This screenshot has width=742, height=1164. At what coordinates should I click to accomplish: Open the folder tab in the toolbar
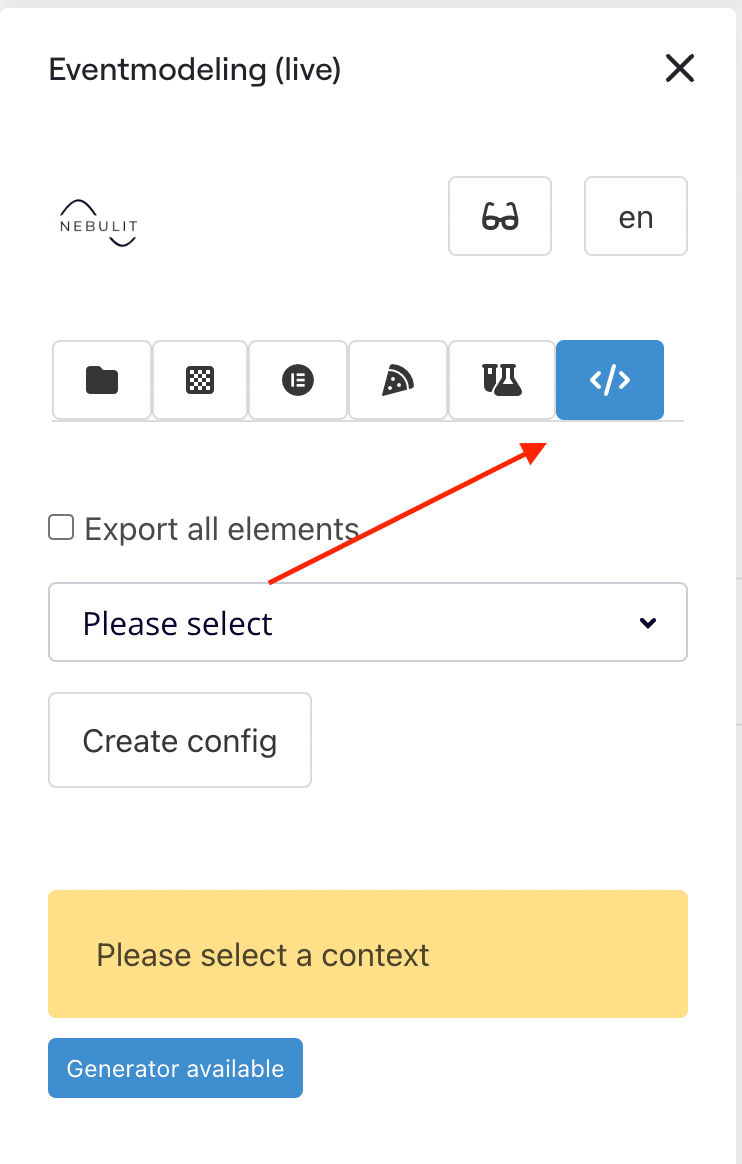101,380
